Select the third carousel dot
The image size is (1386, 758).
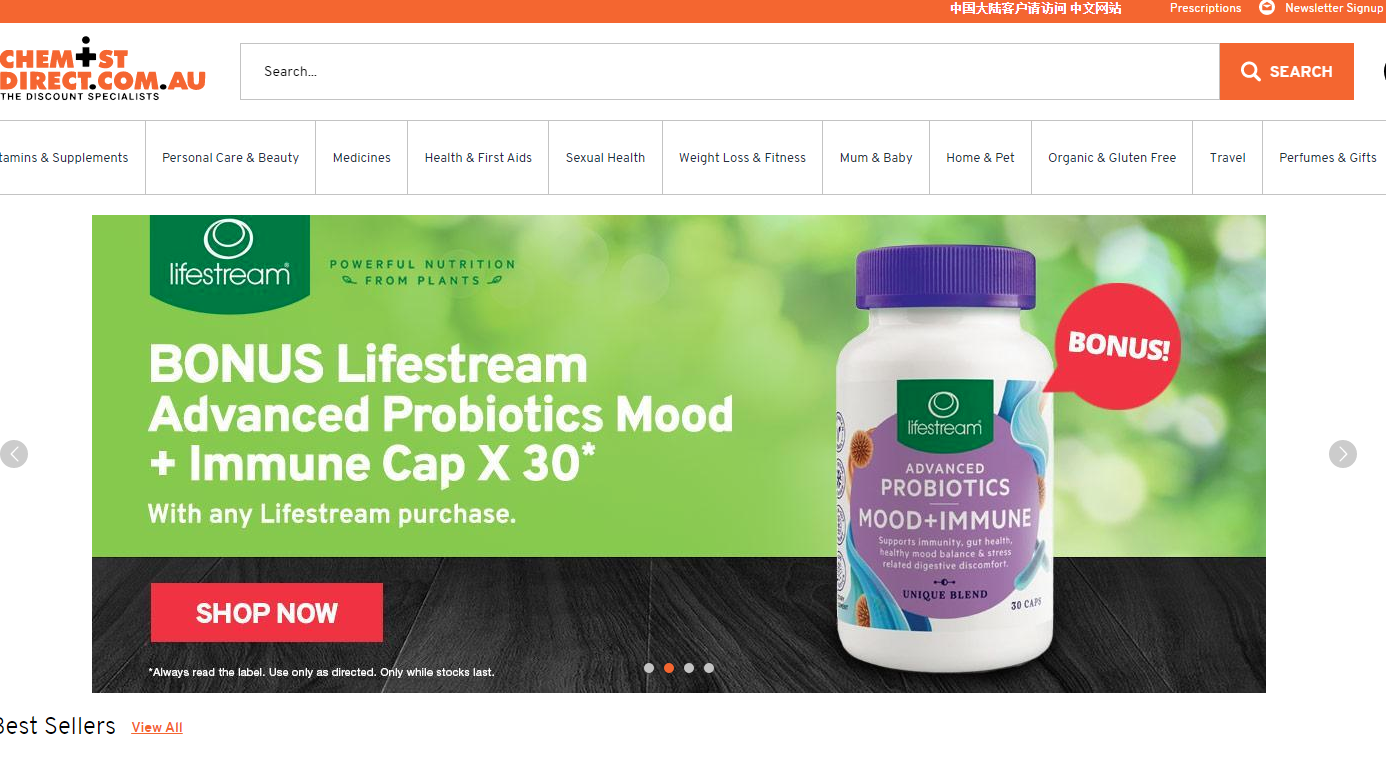point(689,668)
